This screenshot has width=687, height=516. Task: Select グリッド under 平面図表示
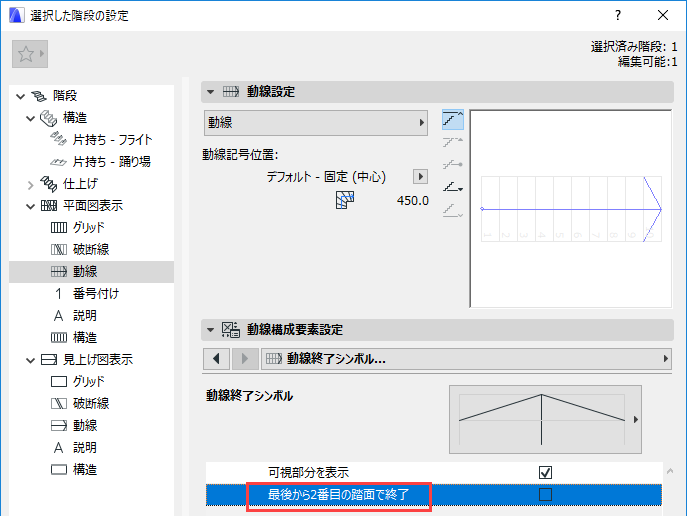tap(89, 227)
